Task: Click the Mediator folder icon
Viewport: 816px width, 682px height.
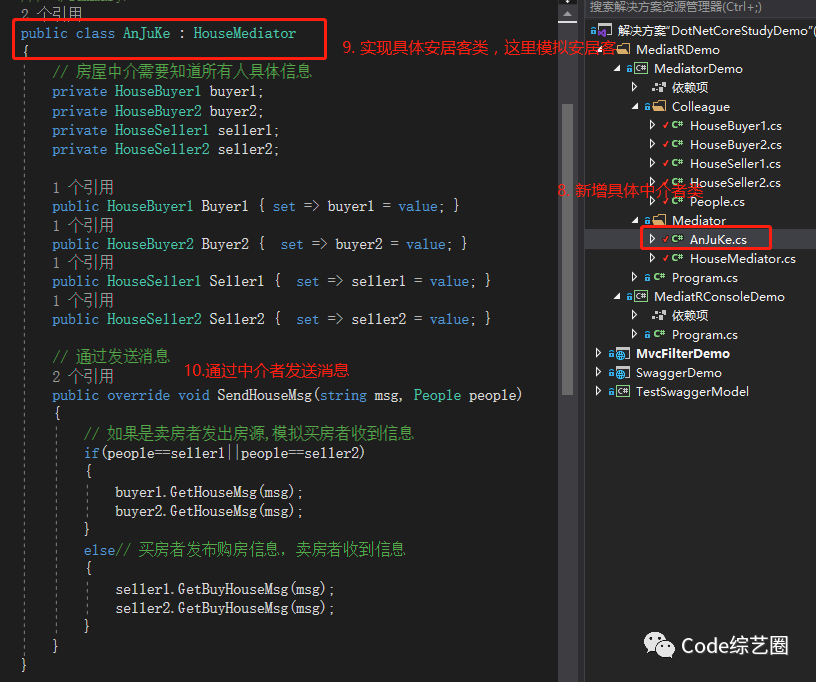Action: 659,220
